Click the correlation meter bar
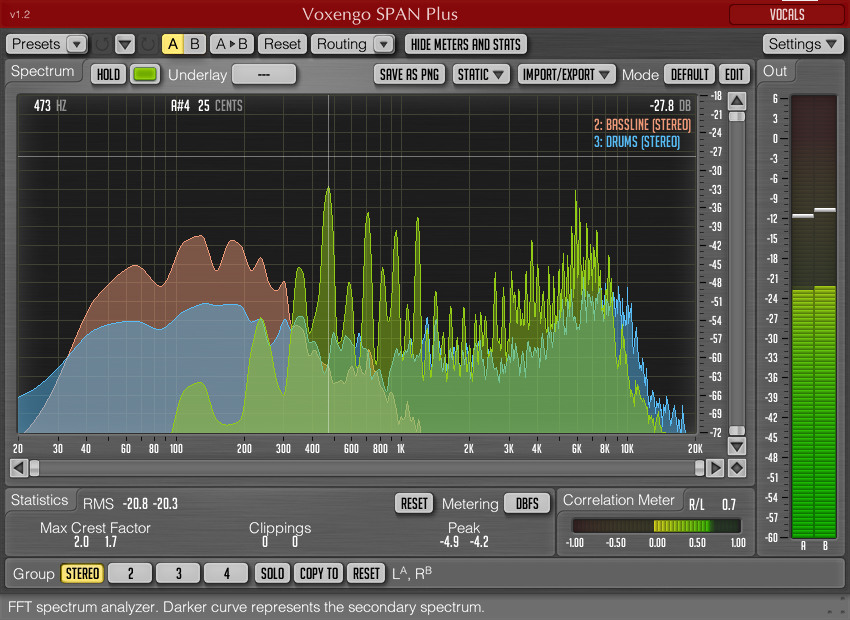850x620 pixels. [x=656, y=526]
